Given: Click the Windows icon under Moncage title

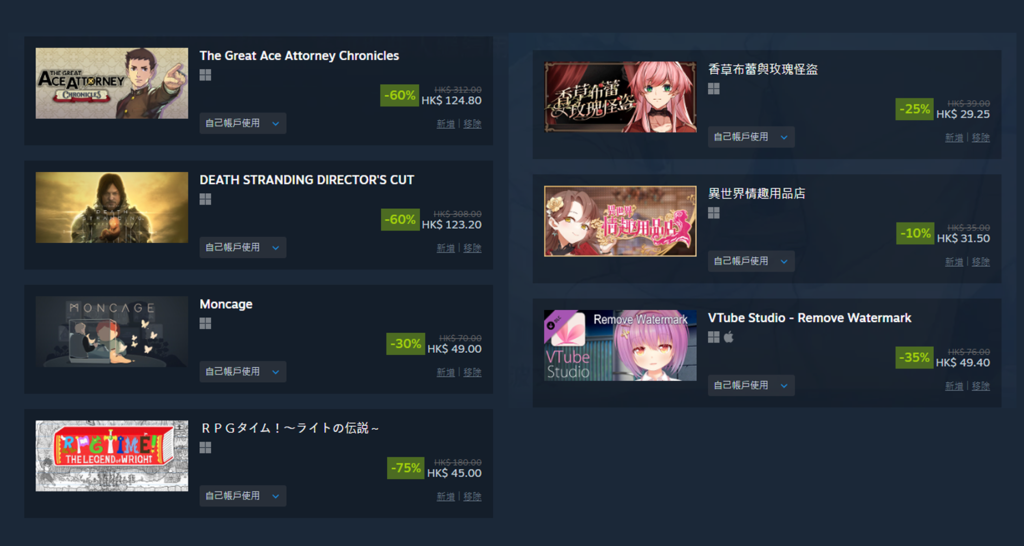Looking at the screenshot, I should [205, 323].
